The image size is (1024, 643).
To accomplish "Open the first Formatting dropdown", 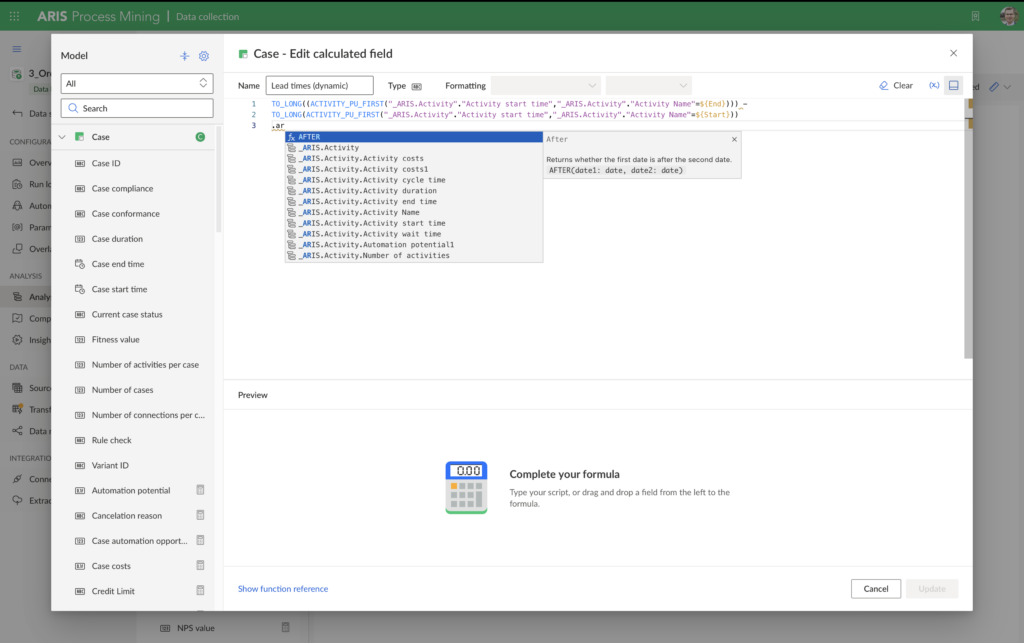I will [x=545, y=85].
